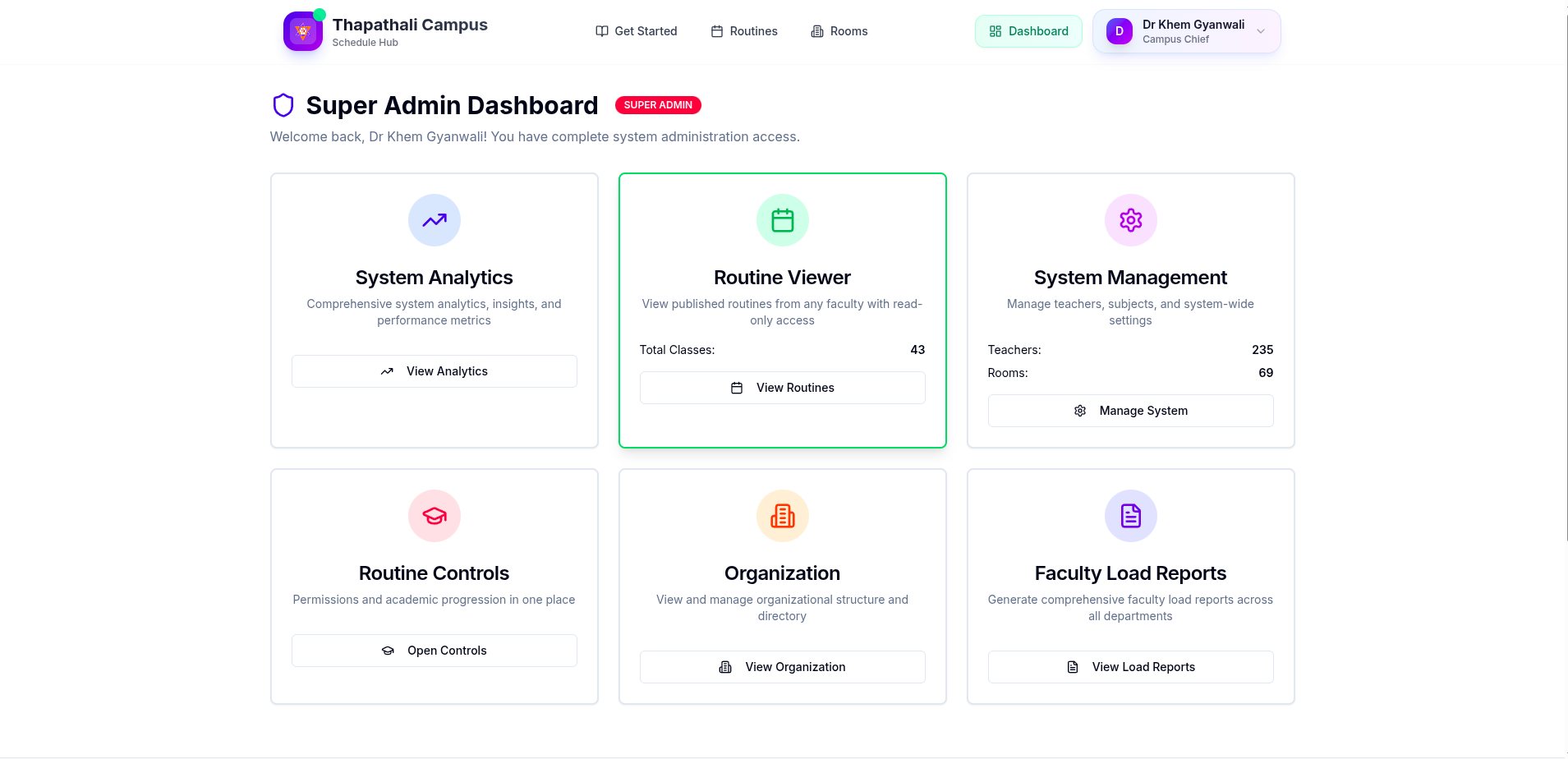Image resolution: width=1568 pixels, height=759 pixels.
Task: Click the building icon beside Rooms
Action: pos(817,31)
